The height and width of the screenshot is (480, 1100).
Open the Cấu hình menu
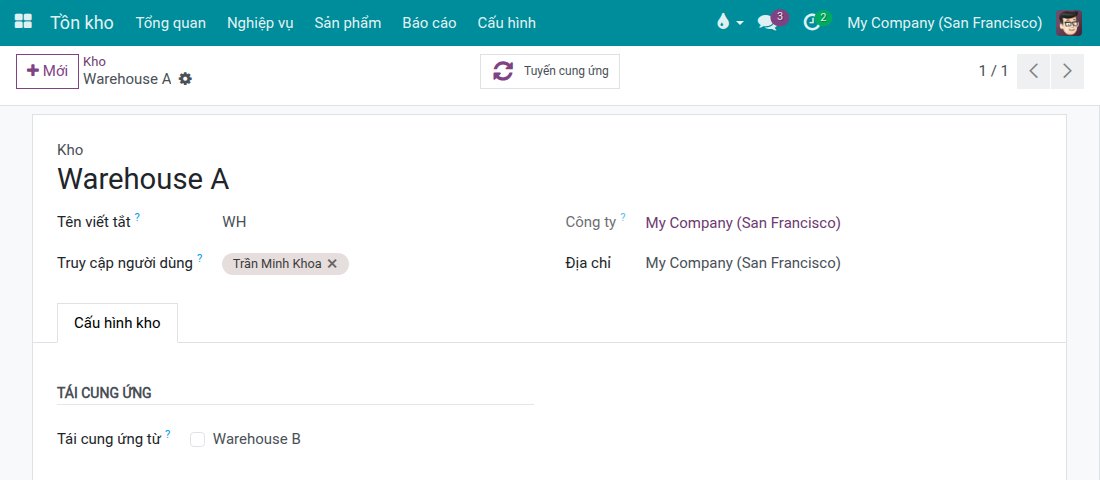(507, 23)
